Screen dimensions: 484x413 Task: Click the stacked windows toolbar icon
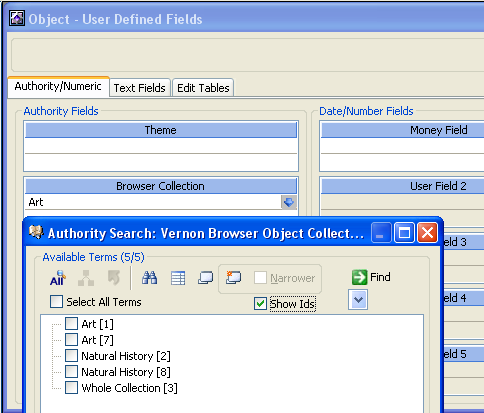(x=206, y=278)
